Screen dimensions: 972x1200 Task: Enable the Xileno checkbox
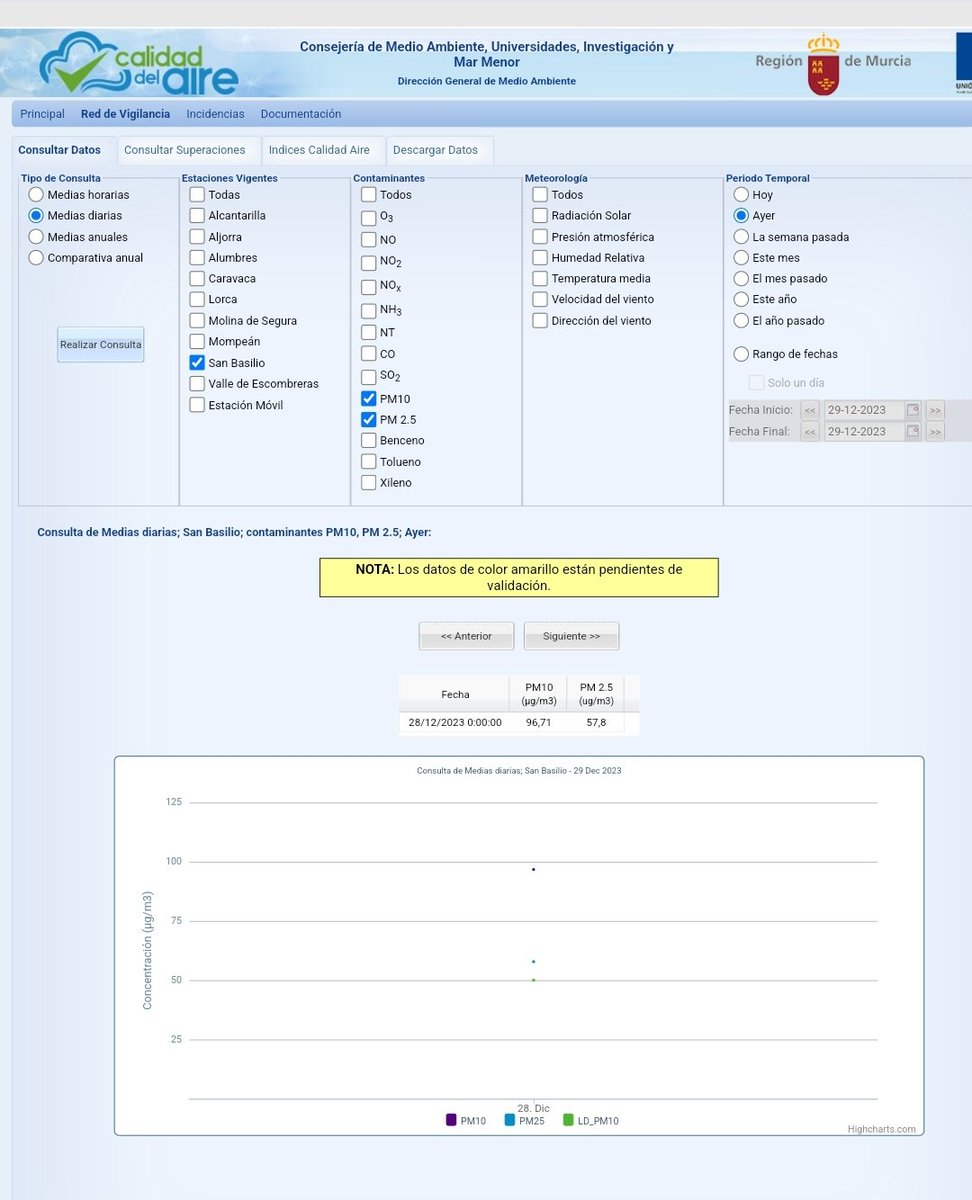[x=369, y=483]
